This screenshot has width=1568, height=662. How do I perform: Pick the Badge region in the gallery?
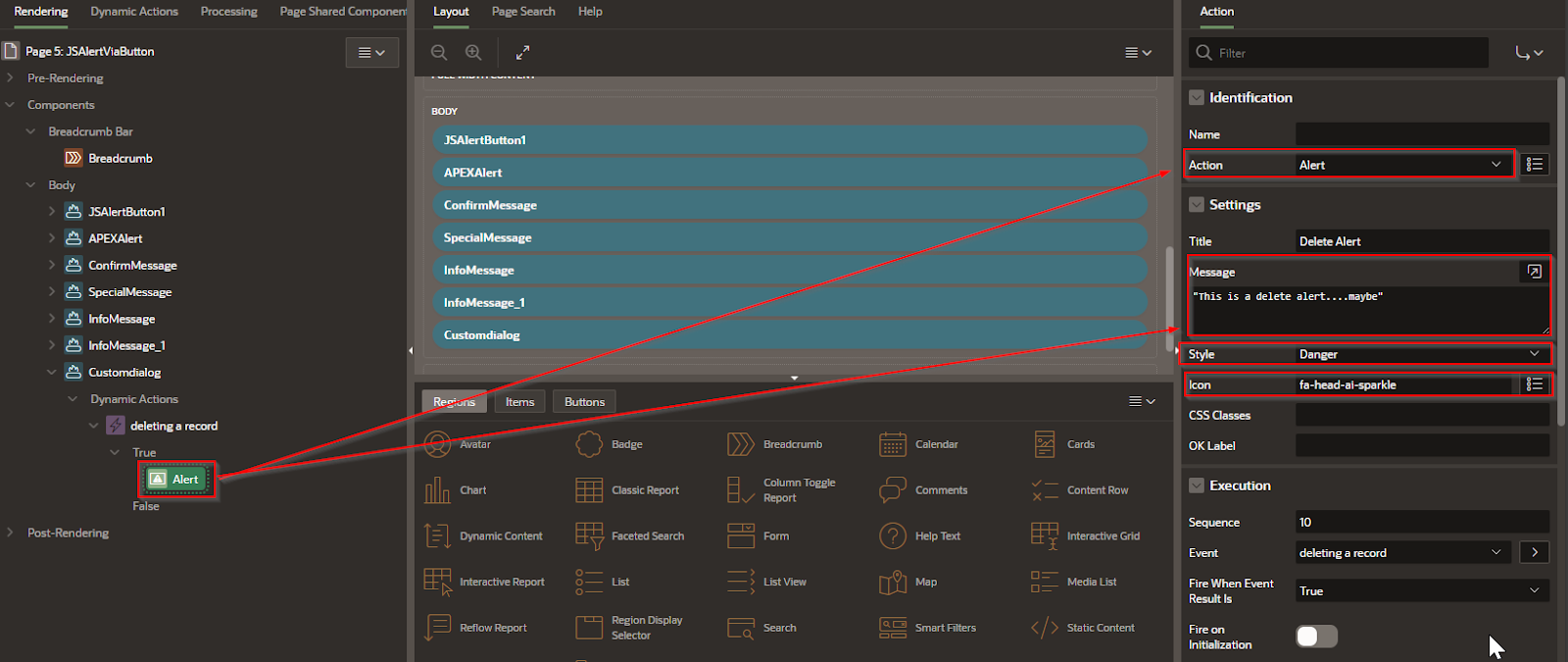point(610,444)
